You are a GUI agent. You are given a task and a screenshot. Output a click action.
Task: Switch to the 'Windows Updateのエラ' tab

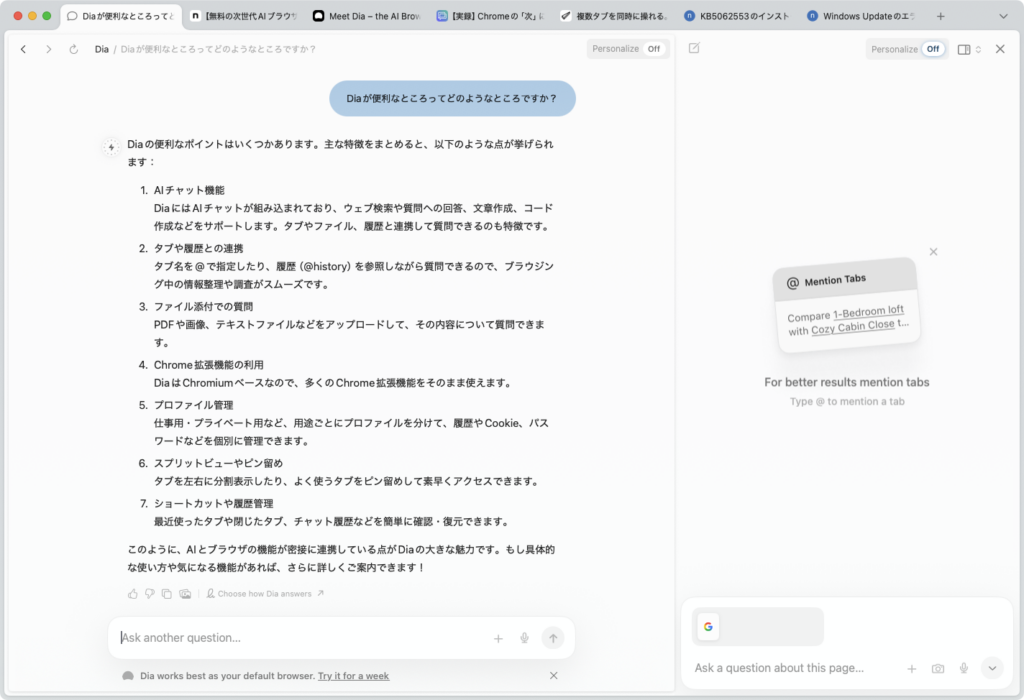[861, 16]
